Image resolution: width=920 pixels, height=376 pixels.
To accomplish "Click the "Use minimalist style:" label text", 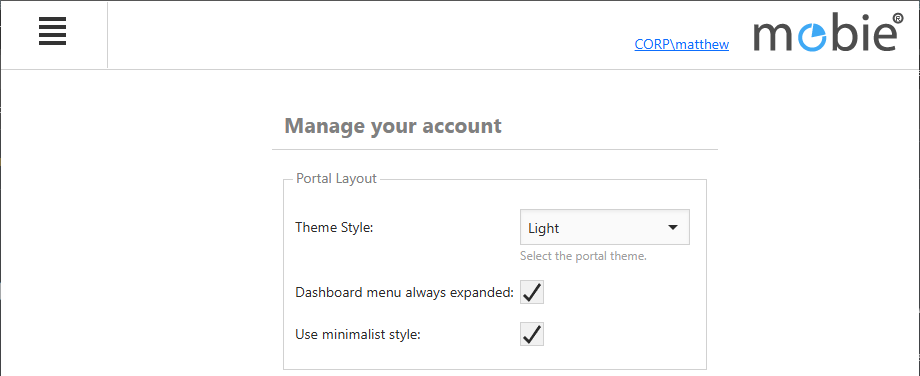I will click(358, 335).
